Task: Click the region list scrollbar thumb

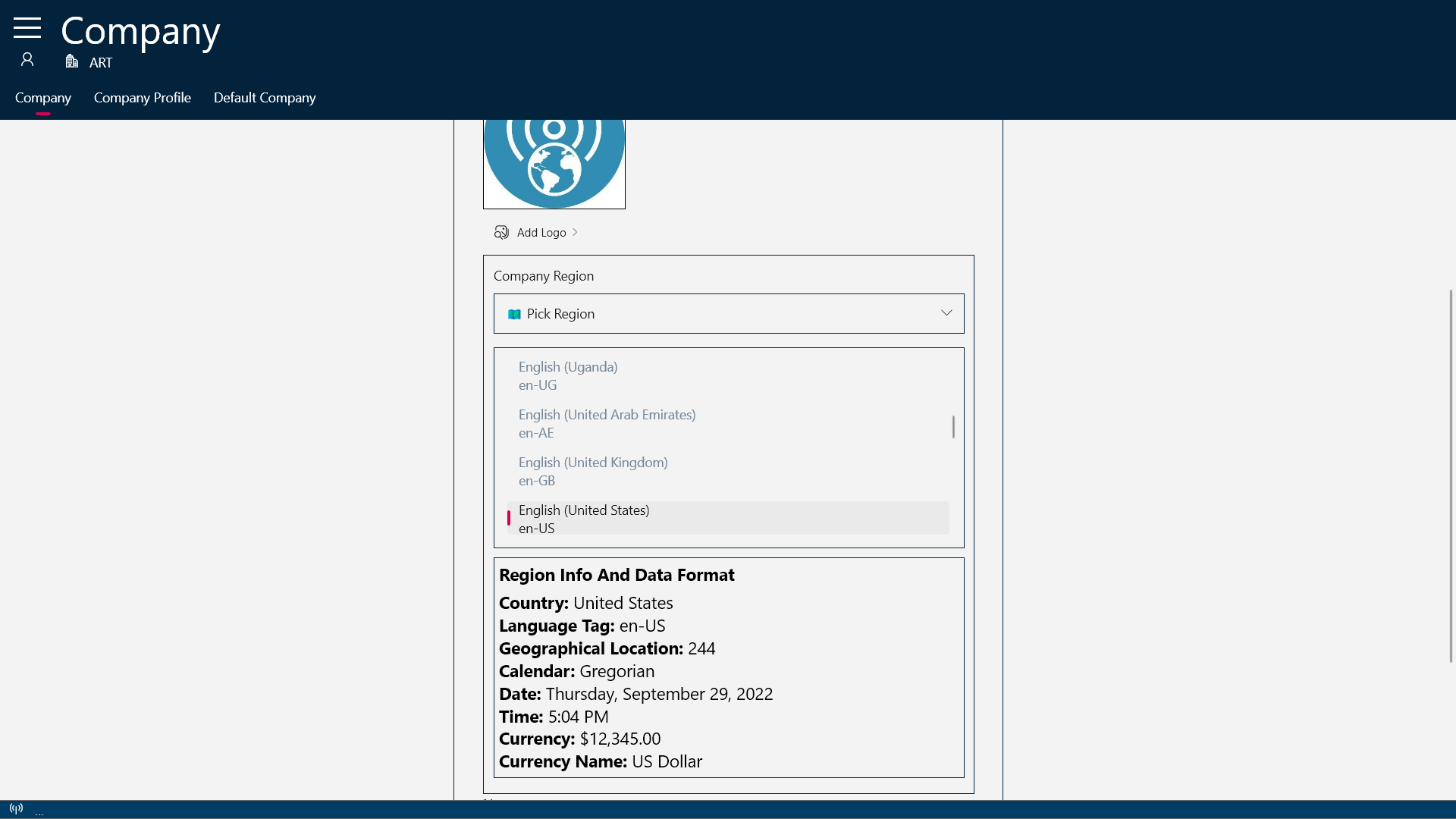Action: [953, 426]
